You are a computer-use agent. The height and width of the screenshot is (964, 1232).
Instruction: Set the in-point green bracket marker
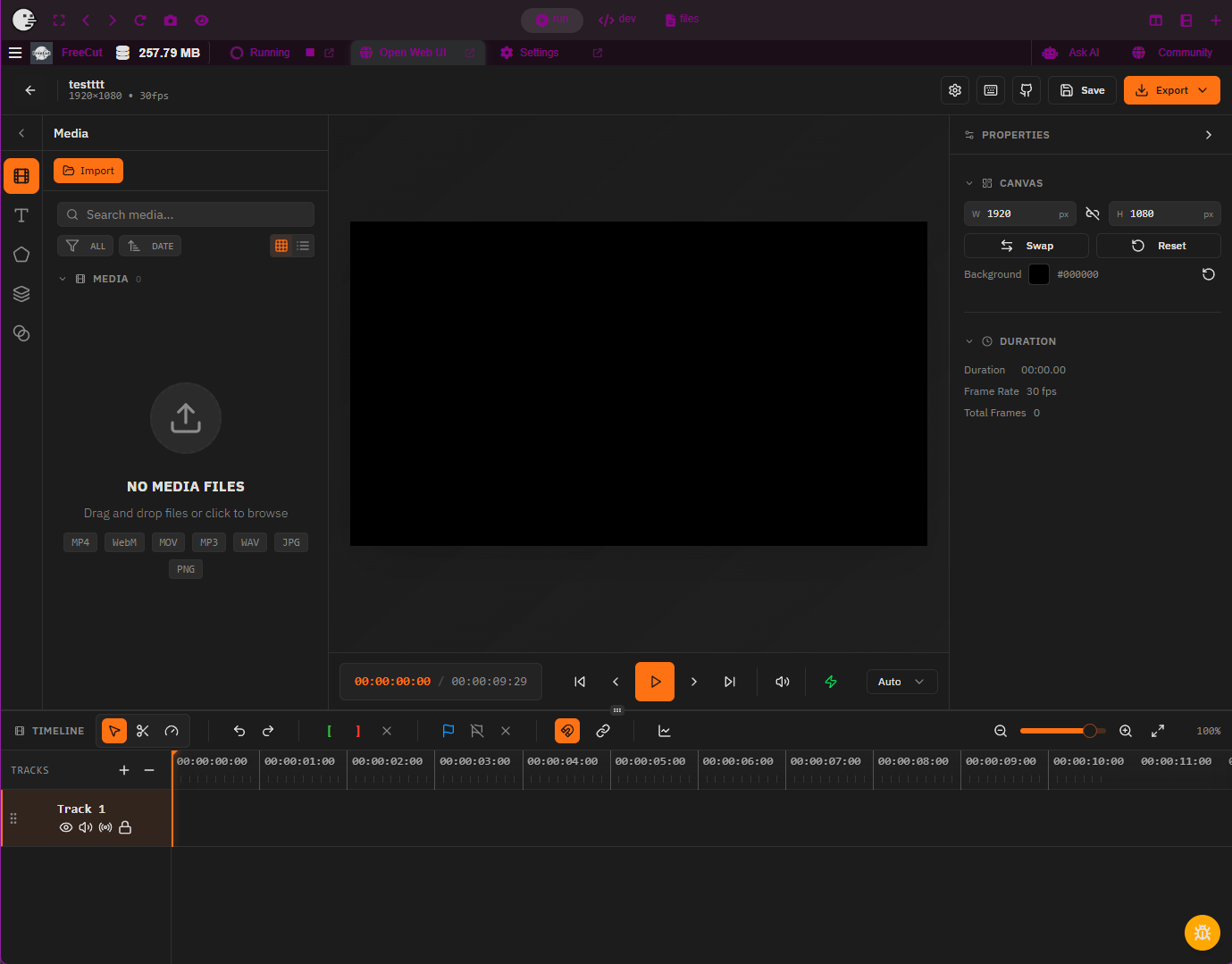pos(330,731)
